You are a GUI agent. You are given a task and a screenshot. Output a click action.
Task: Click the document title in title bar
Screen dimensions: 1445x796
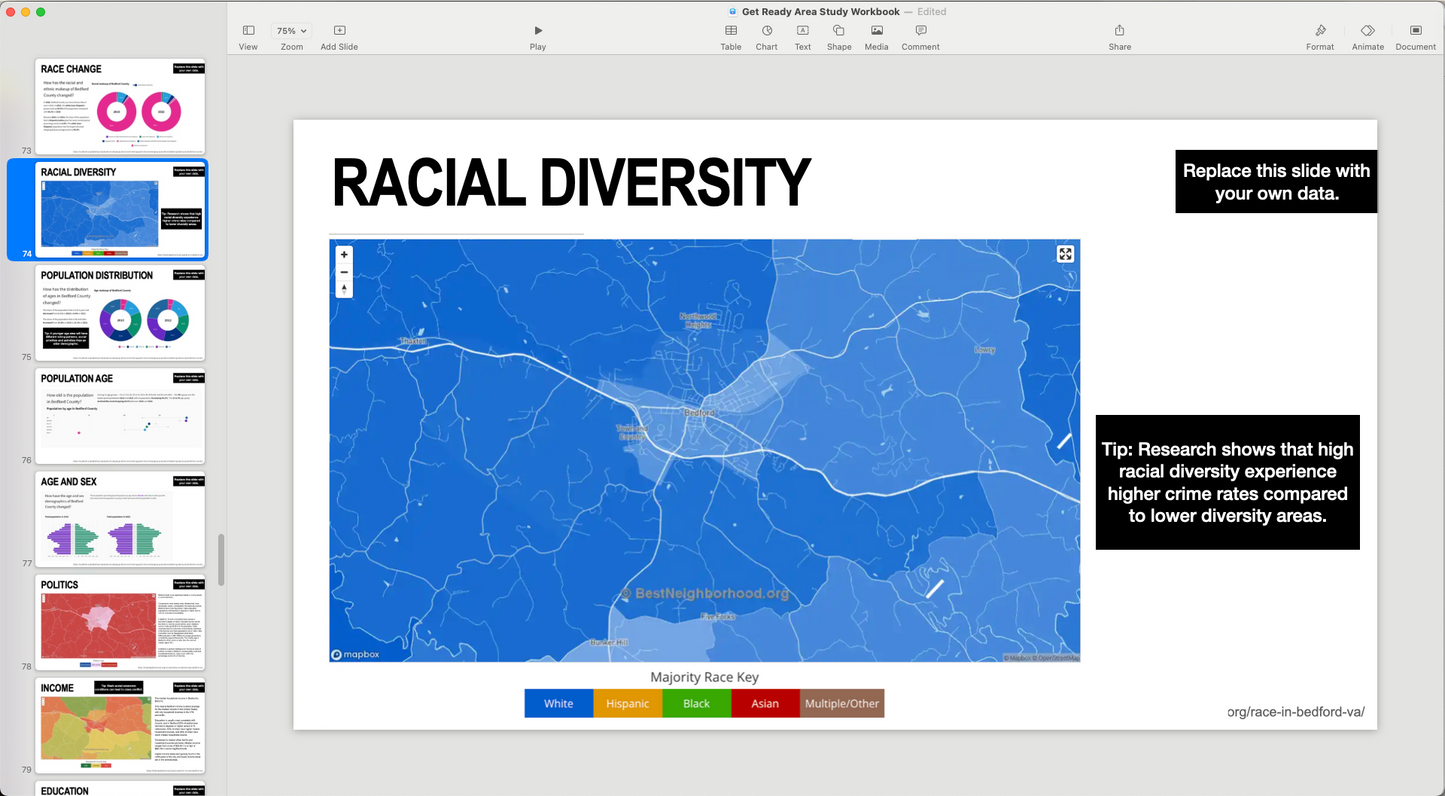(x=821, y=11)
